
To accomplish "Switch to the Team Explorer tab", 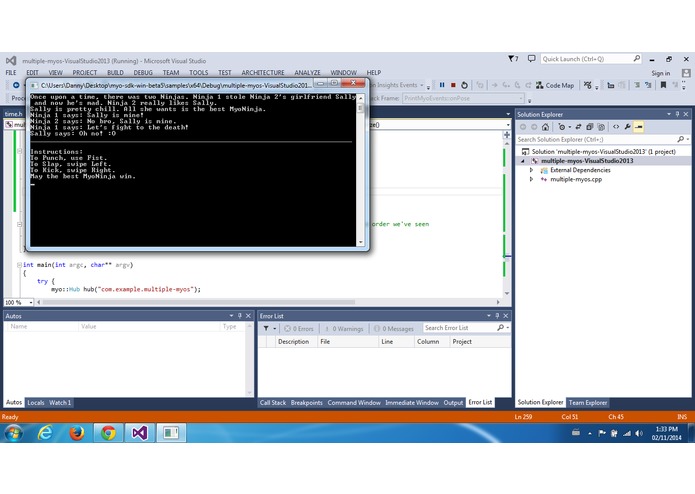I will [588, 403].
